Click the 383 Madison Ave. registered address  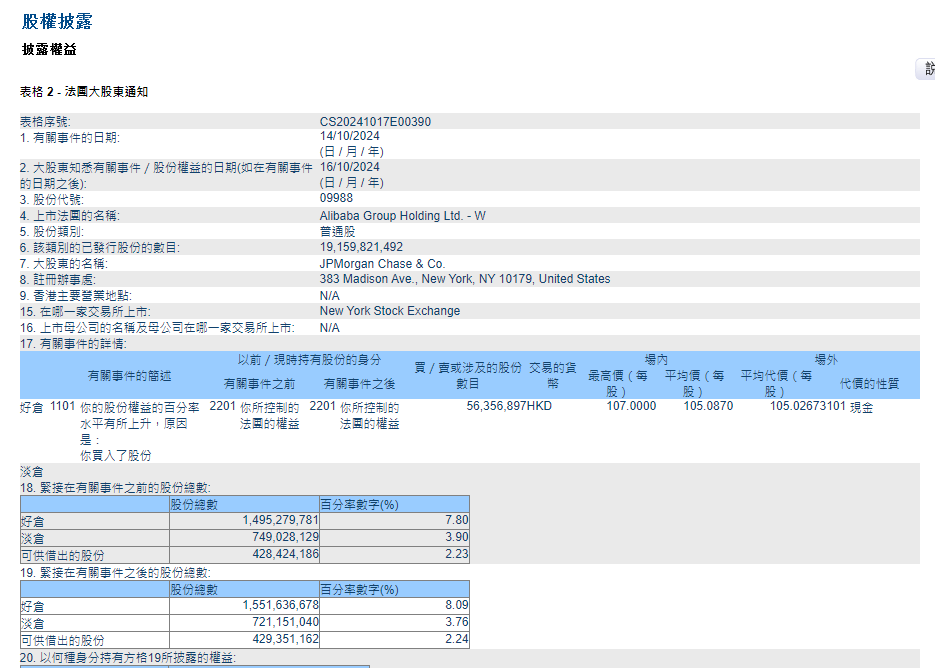(x=464, y=279)
